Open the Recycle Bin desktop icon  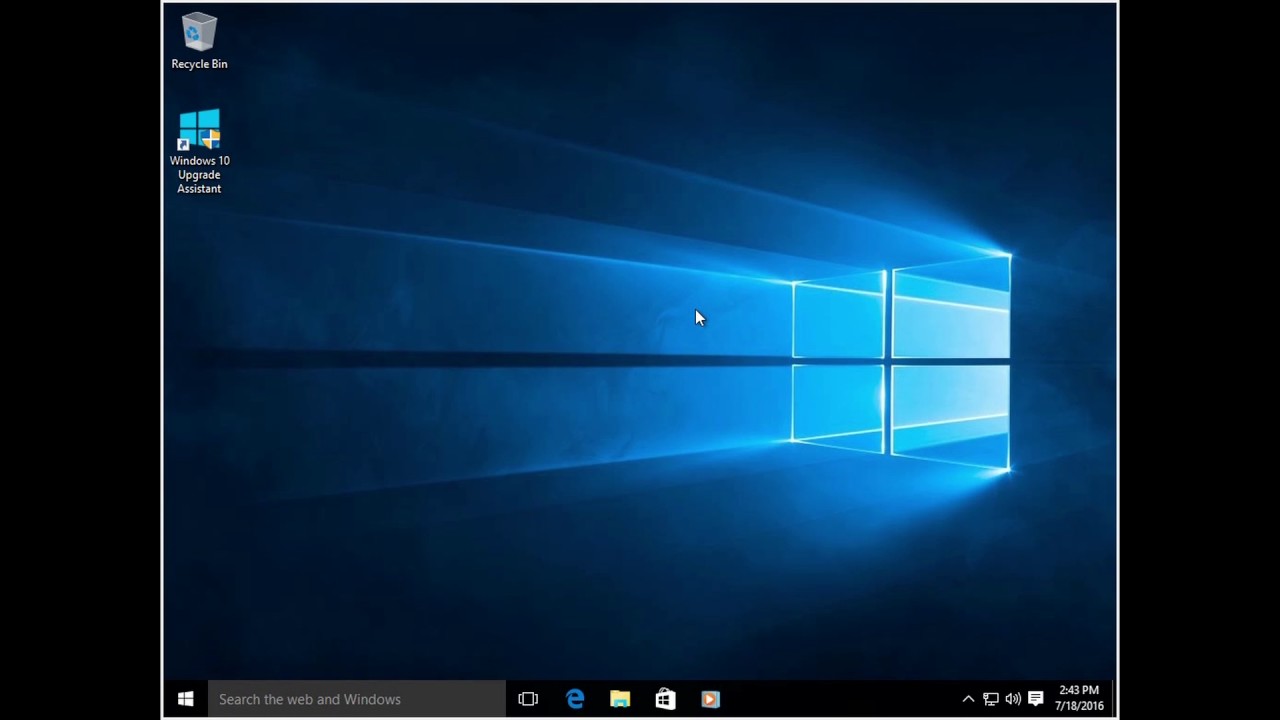(x=199, y=42)
